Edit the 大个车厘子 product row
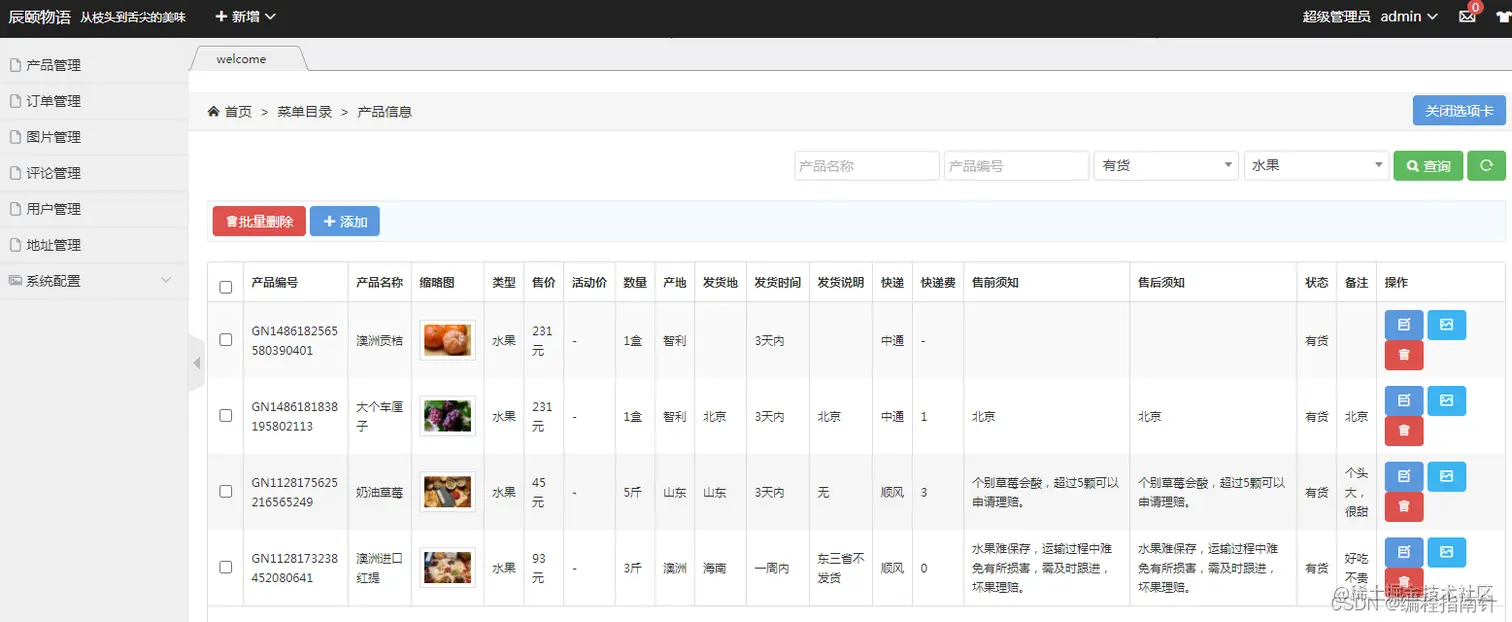 tap(1404, 401)
